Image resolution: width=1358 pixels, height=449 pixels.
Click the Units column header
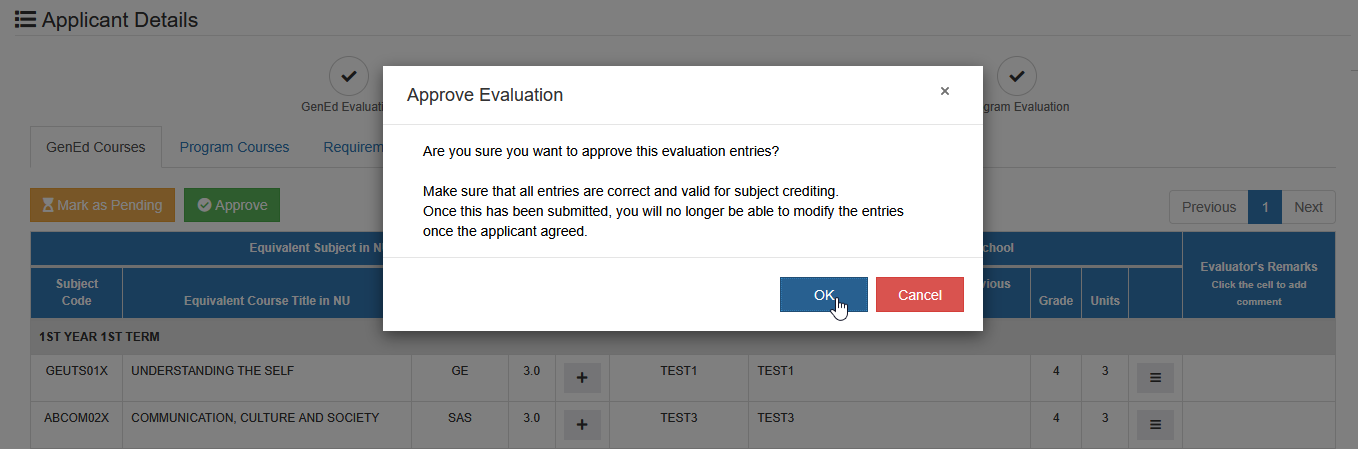point(1105,293)
